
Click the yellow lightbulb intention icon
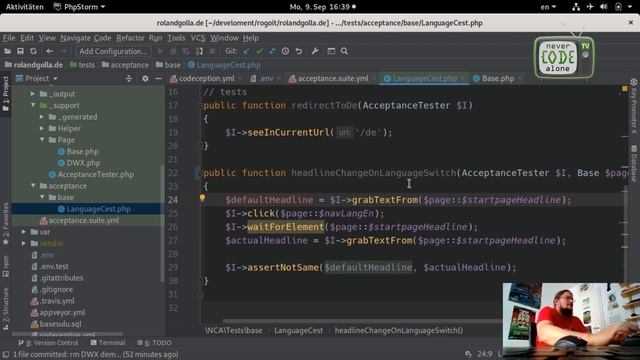tap(202, 198)
